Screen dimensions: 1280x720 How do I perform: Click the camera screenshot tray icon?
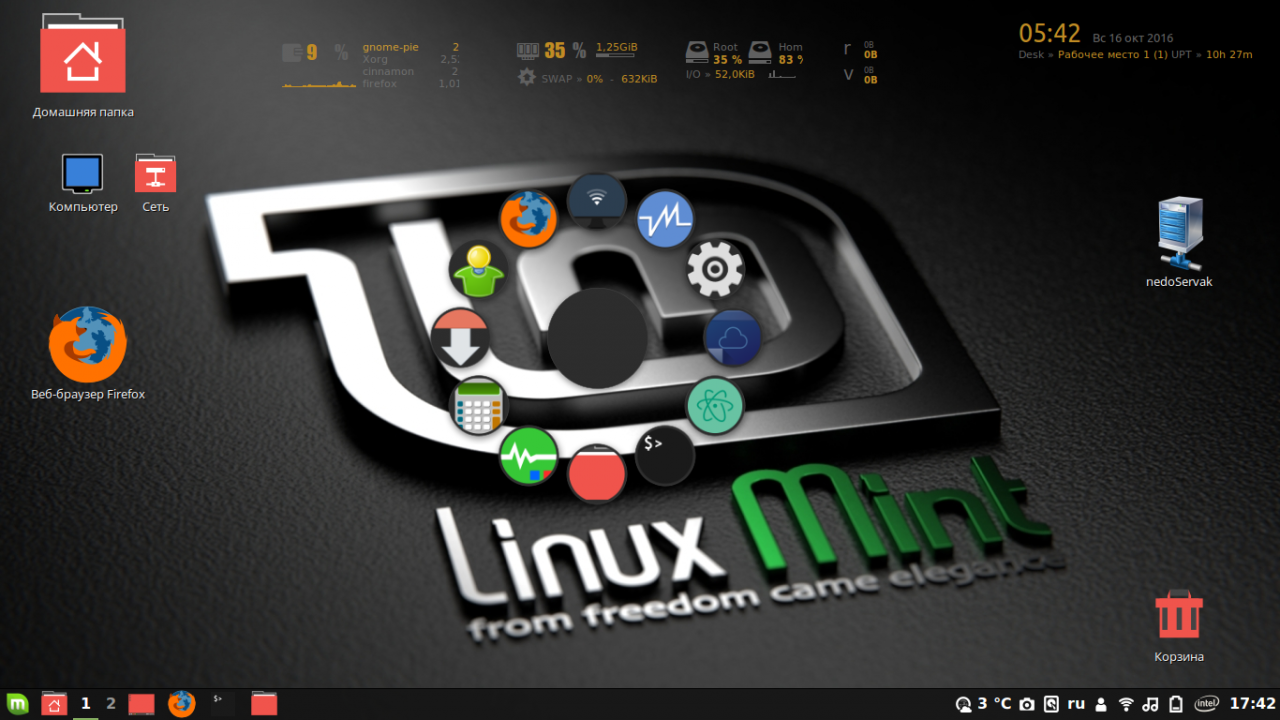point(1026,704)
